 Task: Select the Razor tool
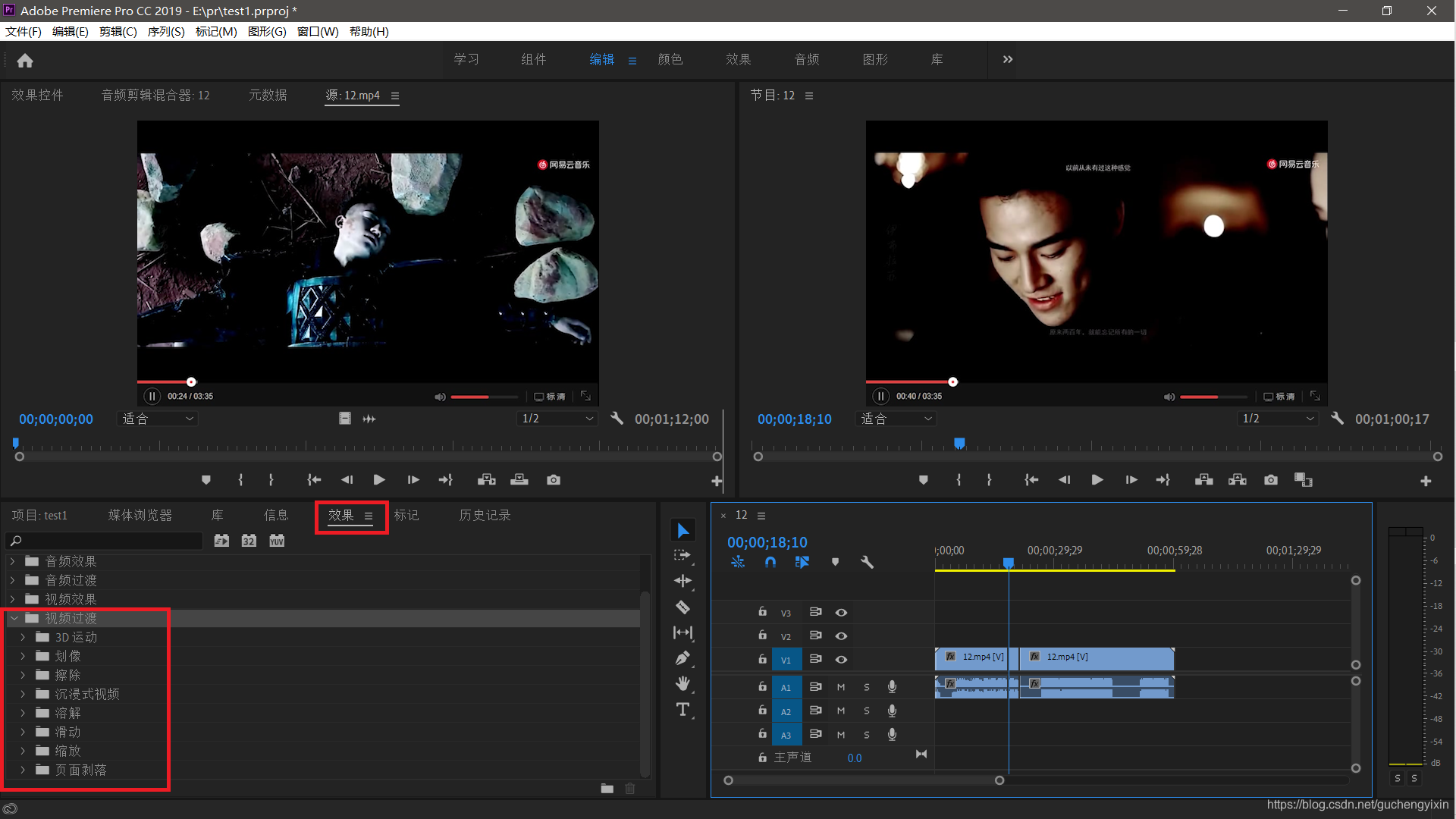pos(682,607)
